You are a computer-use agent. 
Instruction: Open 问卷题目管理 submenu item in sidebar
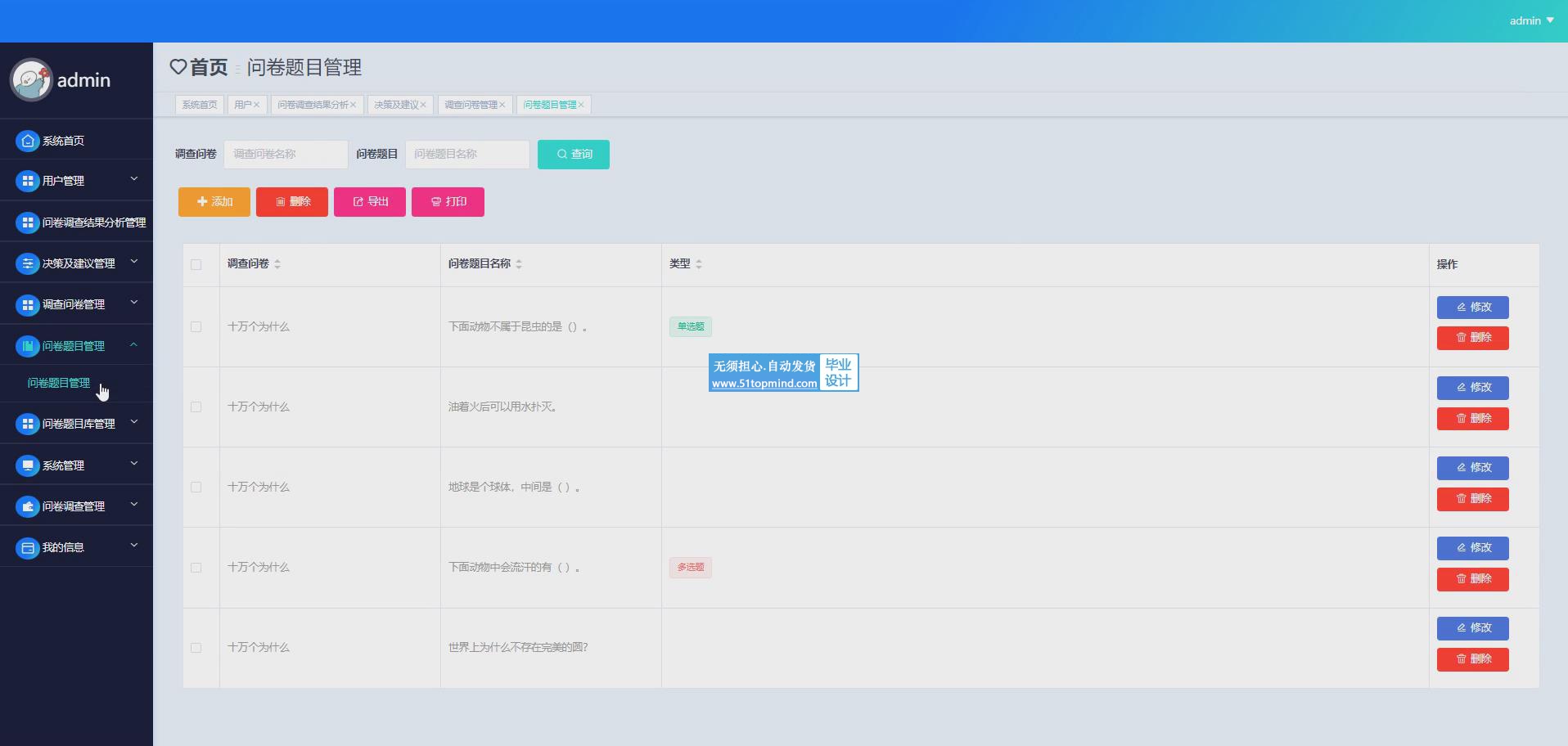click(x=59, y=383)
